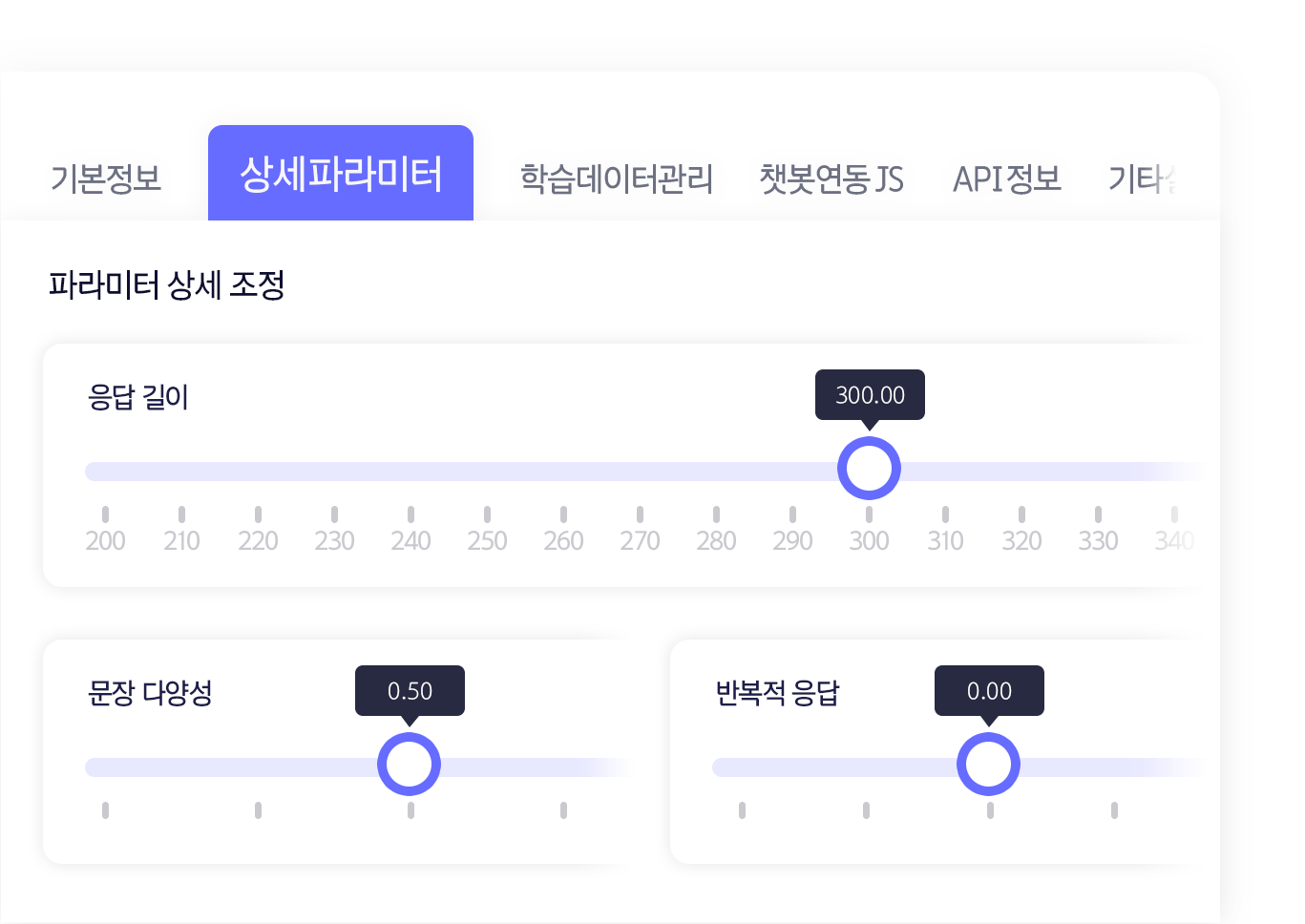Click the 응답 길이 track near 230
Viewport: 1305px width, 924px height.
pos(334,472)
